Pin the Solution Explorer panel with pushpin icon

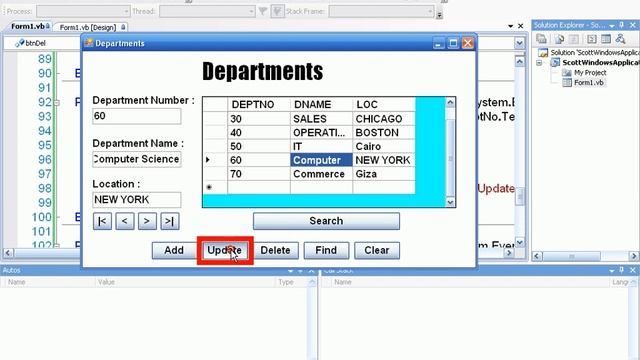click(622, 25)
